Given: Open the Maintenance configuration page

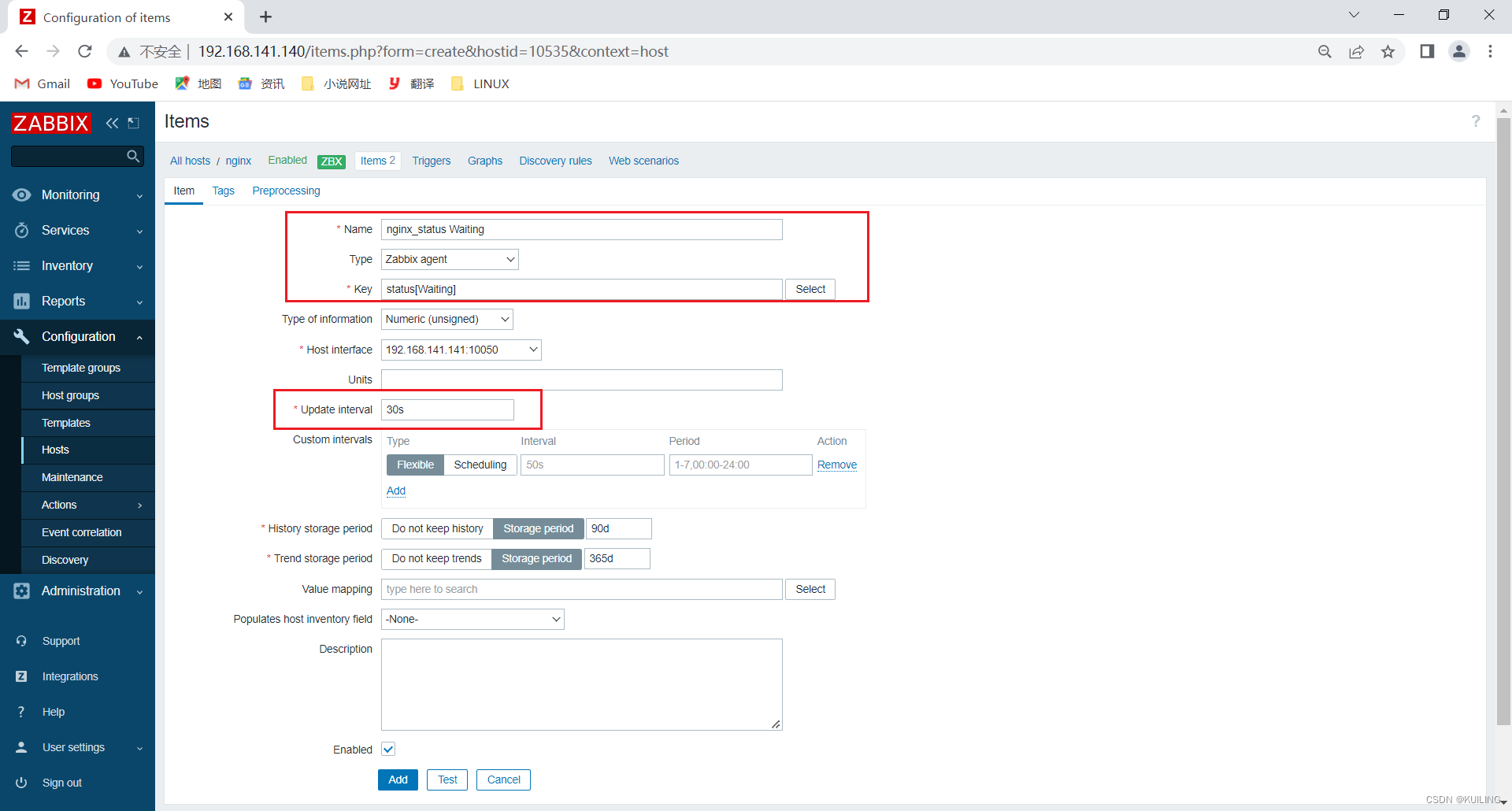Looking at the screenshot, I should pyautogui.click(x=72, y=477).
